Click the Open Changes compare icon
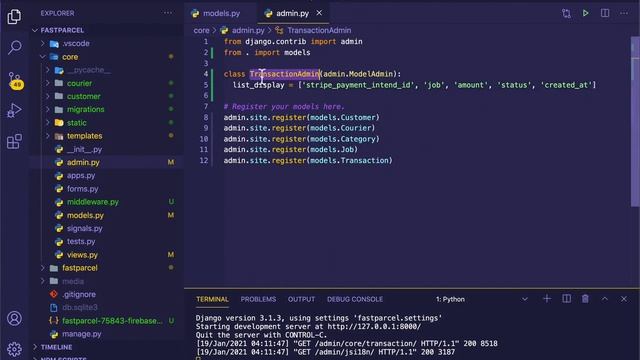This screenshot has height=360, width=640. tap(566, 13)
